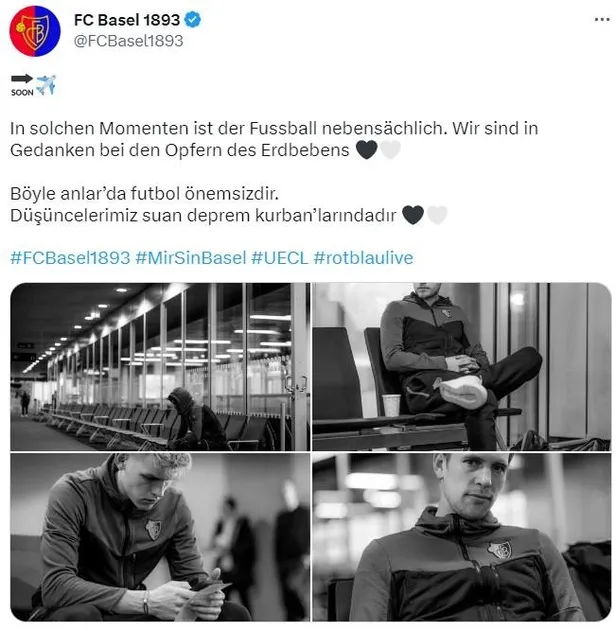Open the #rotblaulive hashtag
Image resolution: width=616 pixels, height=631 pixels.
363,258
